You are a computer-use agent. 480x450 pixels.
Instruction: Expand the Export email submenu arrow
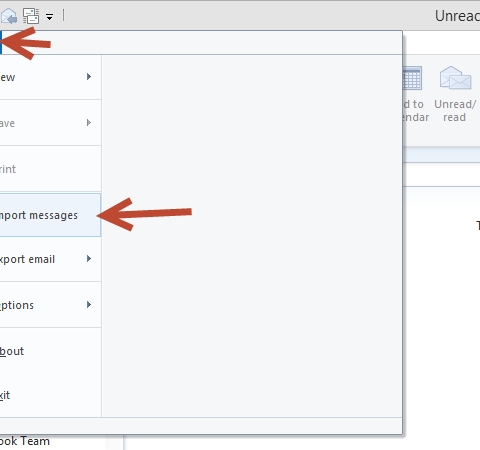pos(89,259)
